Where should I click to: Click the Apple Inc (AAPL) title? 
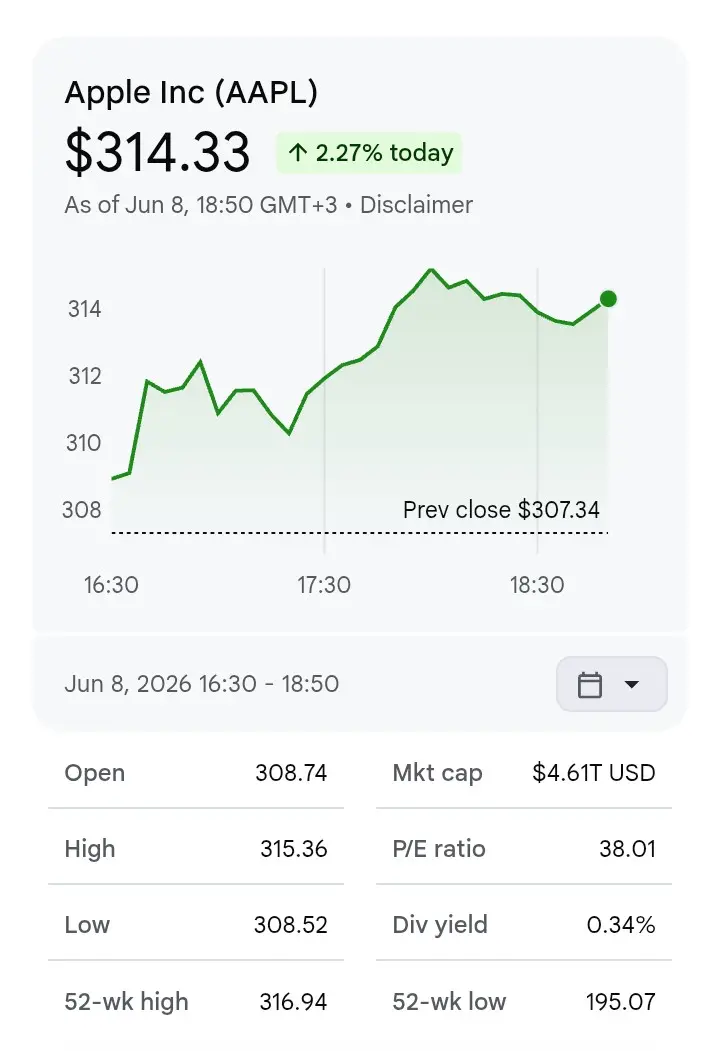(x=191, y=92)
